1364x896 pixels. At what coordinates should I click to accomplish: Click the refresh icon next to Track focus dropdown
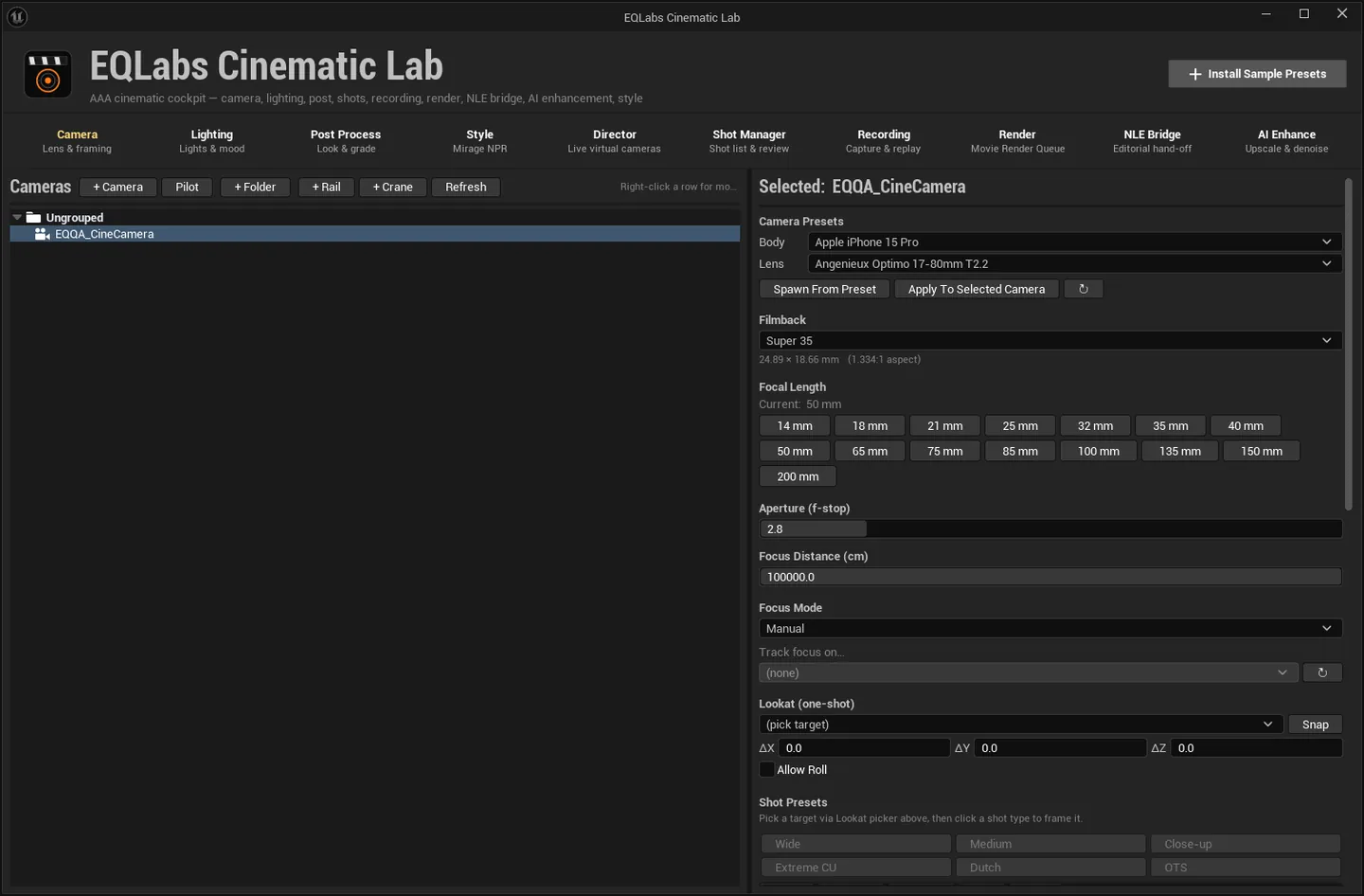pos(1322,672)
